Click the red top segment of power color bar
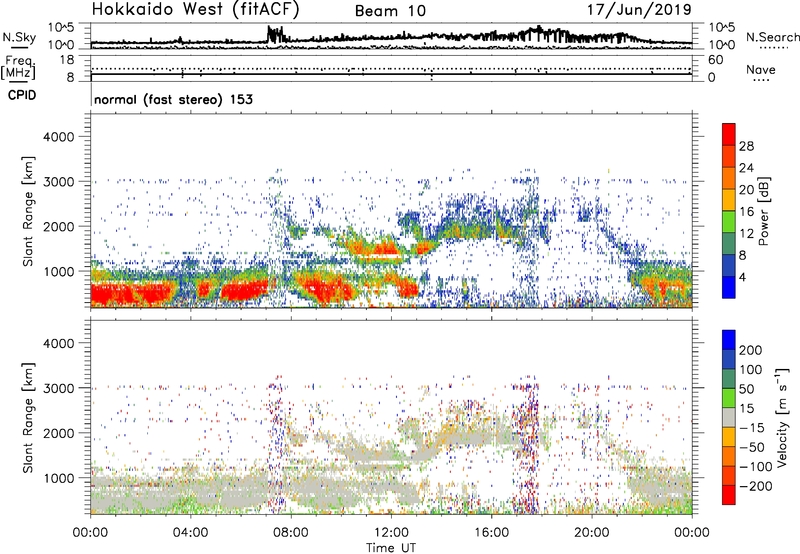Viewport: 800px width, 554px height. (x=729, y=134)
